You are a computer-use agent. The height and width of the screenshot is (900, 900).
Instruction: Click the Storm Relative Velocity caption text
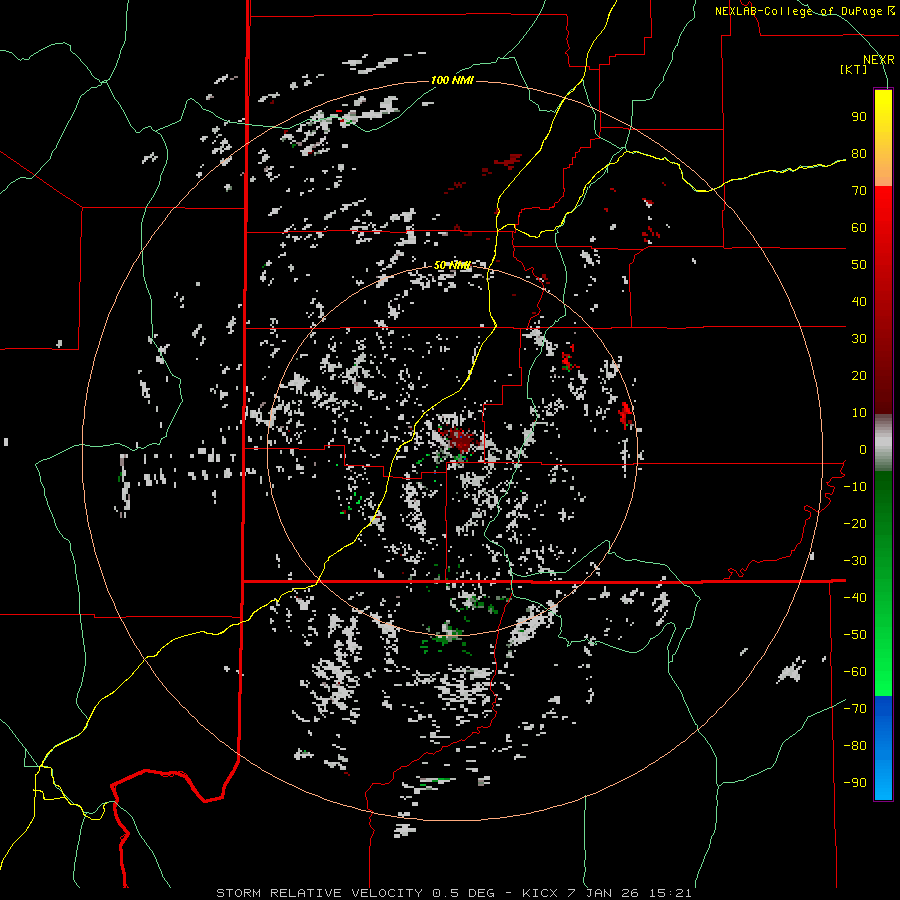453,893
